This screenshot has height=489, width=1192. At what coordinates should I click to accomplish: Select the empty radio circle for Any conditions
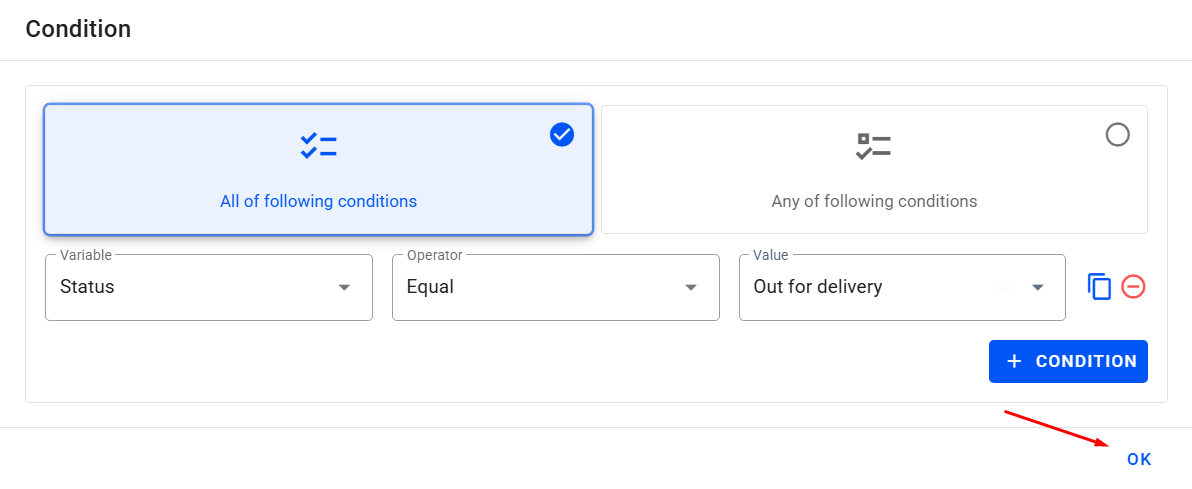(1117, 134)
